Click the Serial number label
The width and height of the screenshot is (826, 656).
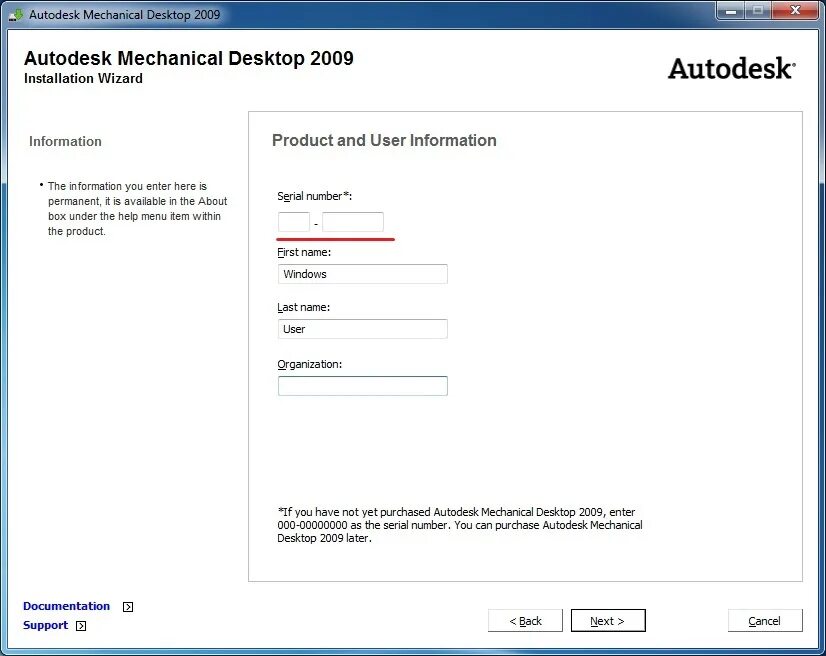click(x=314, y=196)
